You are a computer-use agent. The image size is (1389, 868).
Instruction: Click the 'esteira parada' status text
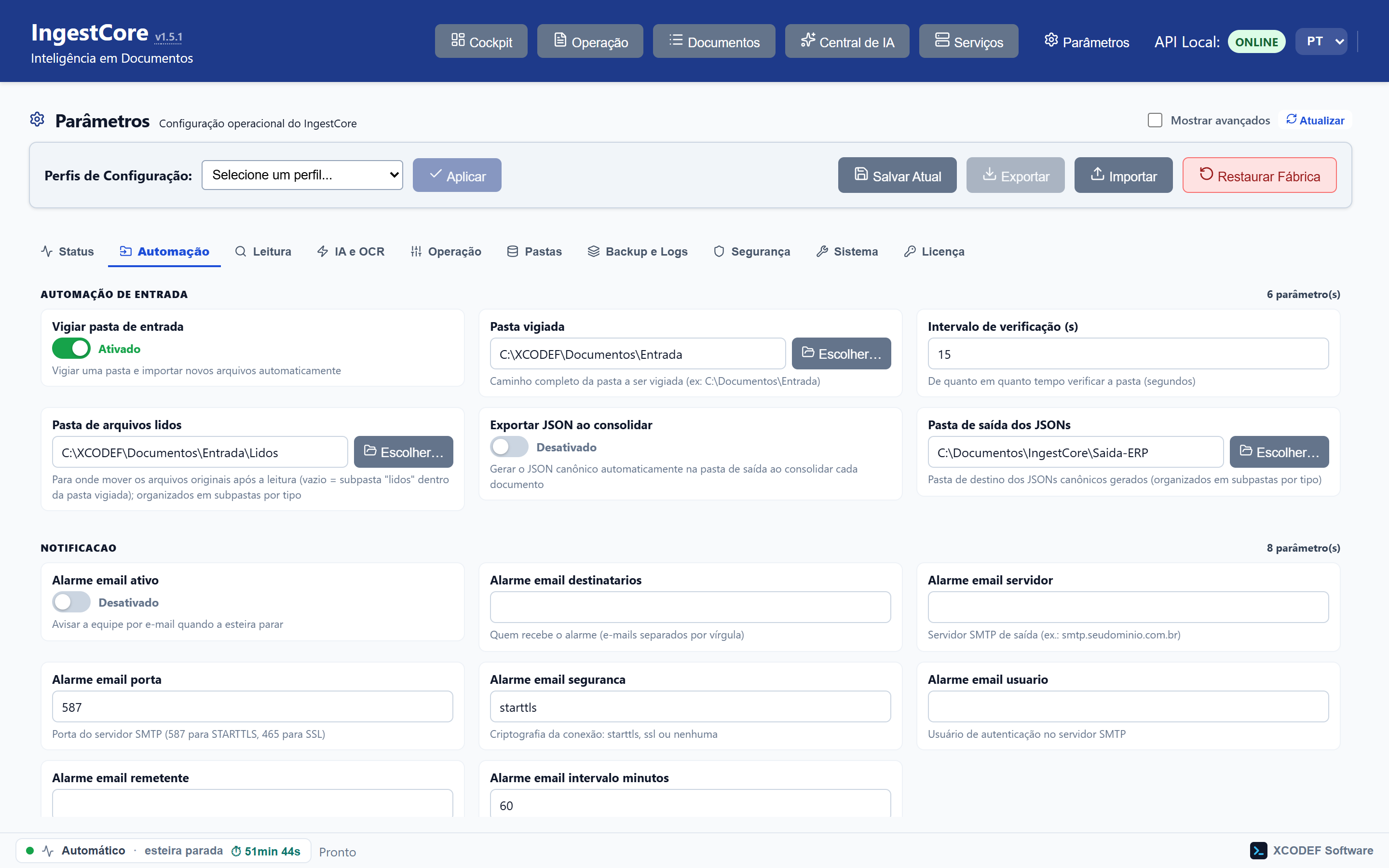coord(184,850)
